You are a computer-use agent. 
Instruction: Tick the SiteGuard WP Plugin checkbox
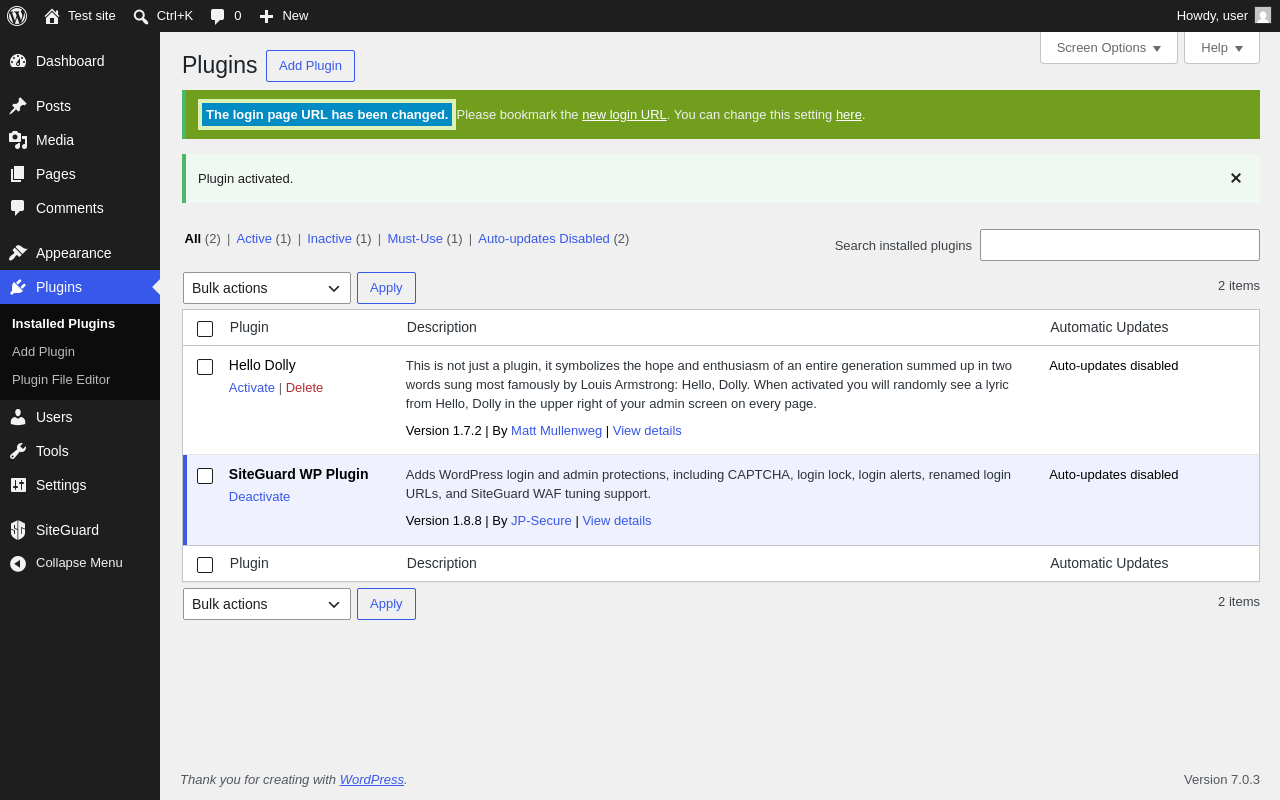(205, 476)
